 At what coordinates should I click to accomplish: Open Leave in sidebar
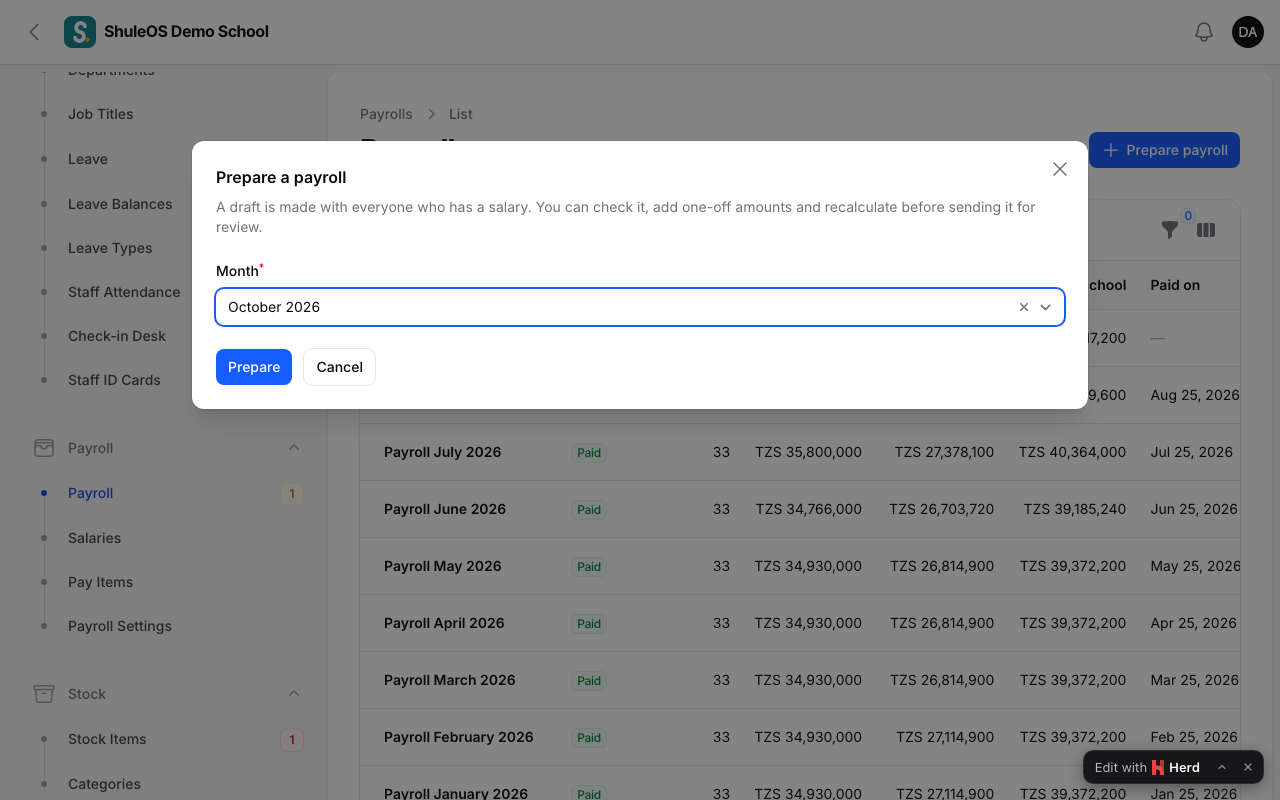(x=88, y=159)
